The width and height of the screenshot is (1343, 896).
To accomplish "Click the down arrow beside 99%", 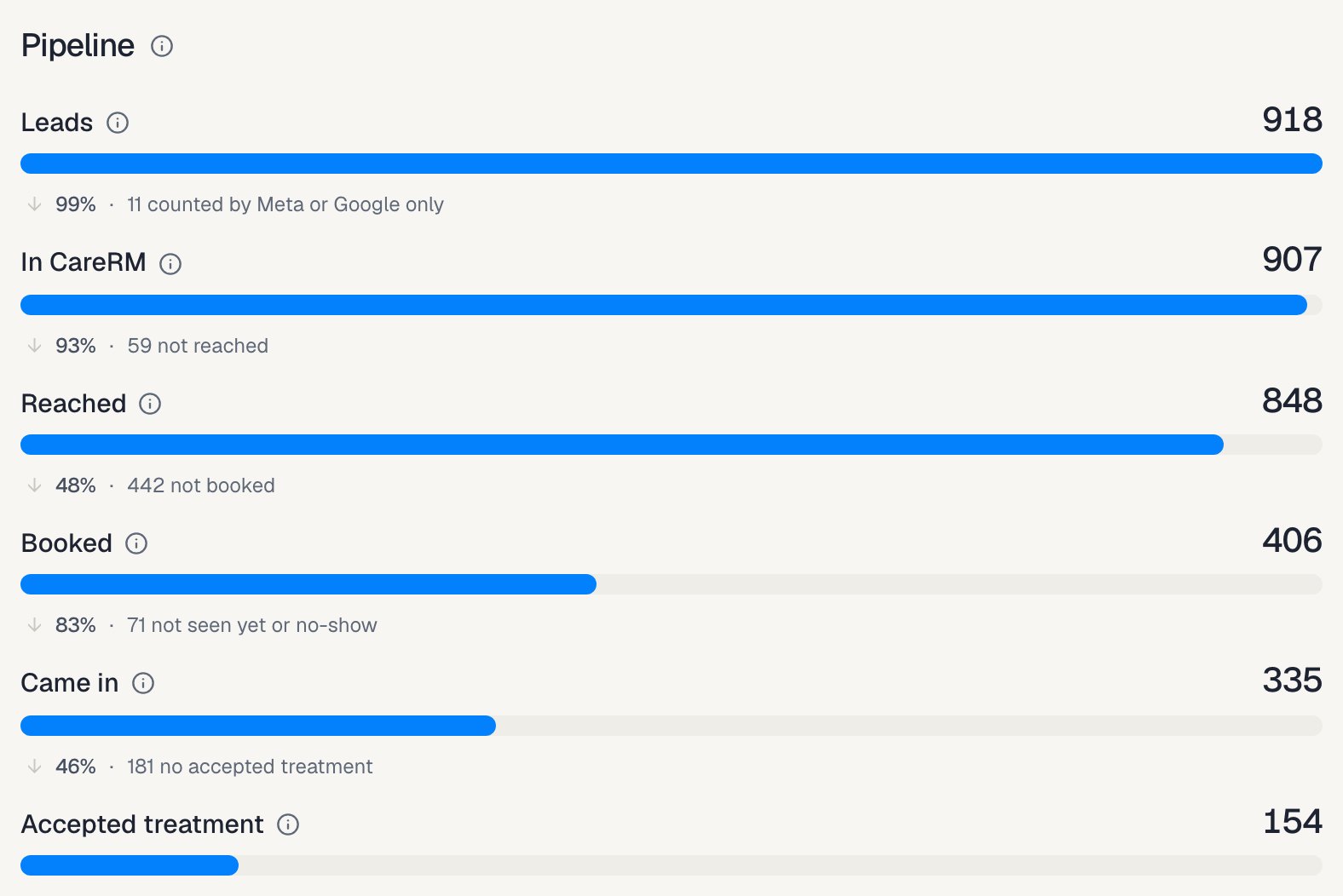I will (34, 204).
